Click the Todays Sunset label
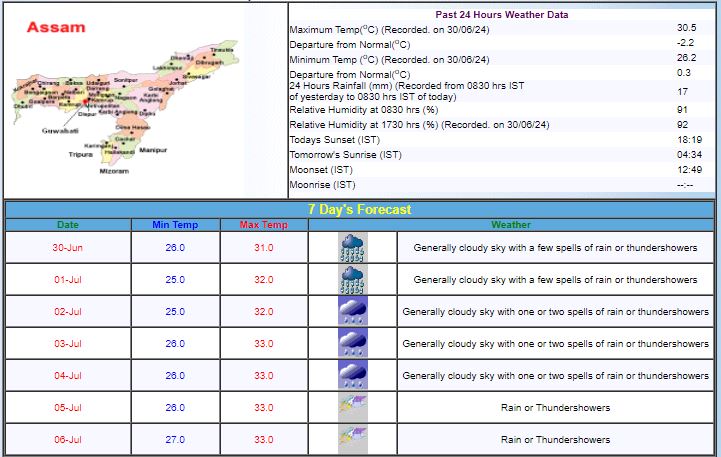The image size is (721, 457). pos(334,140)
